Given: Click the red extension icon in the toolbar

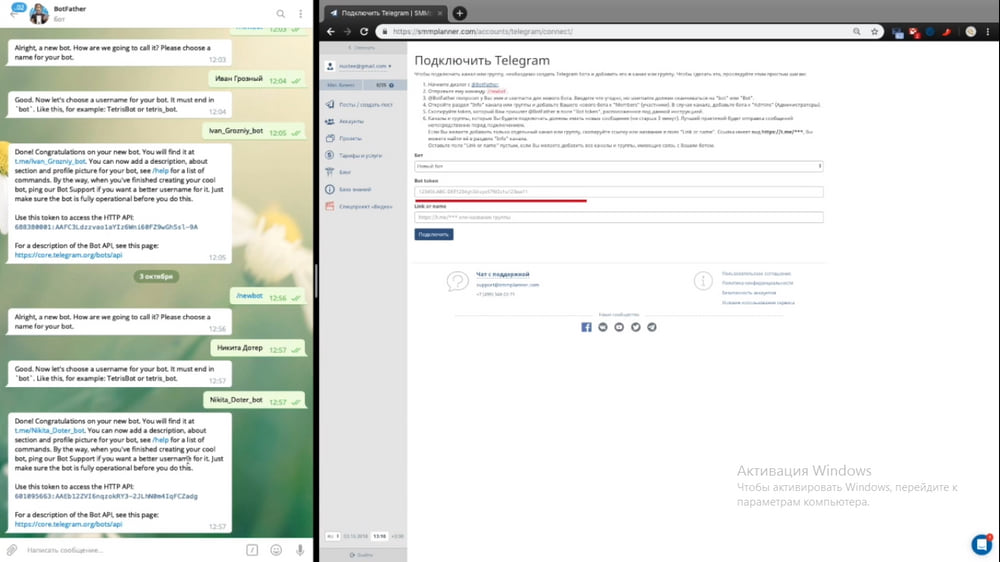Looking at the screenshot, I should [x=947, y=31].
